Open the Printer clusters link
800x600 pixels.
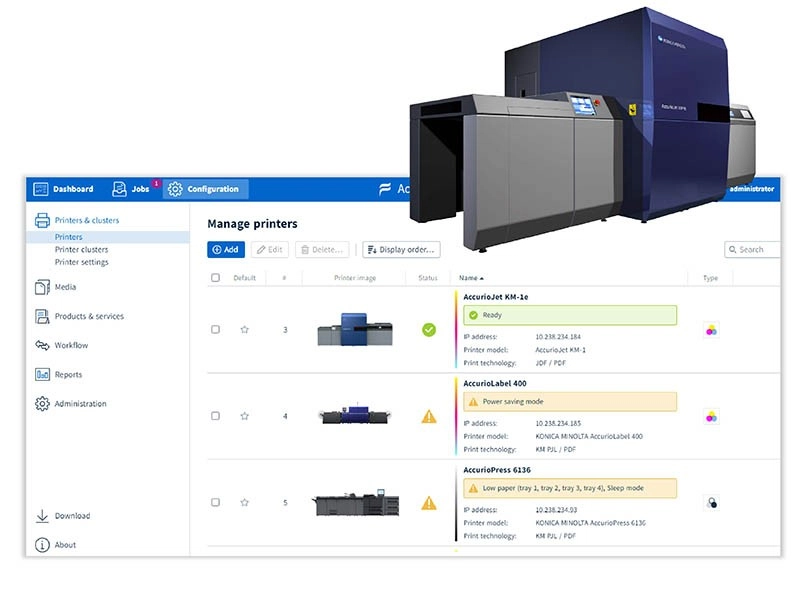click(x=81, y=250)
